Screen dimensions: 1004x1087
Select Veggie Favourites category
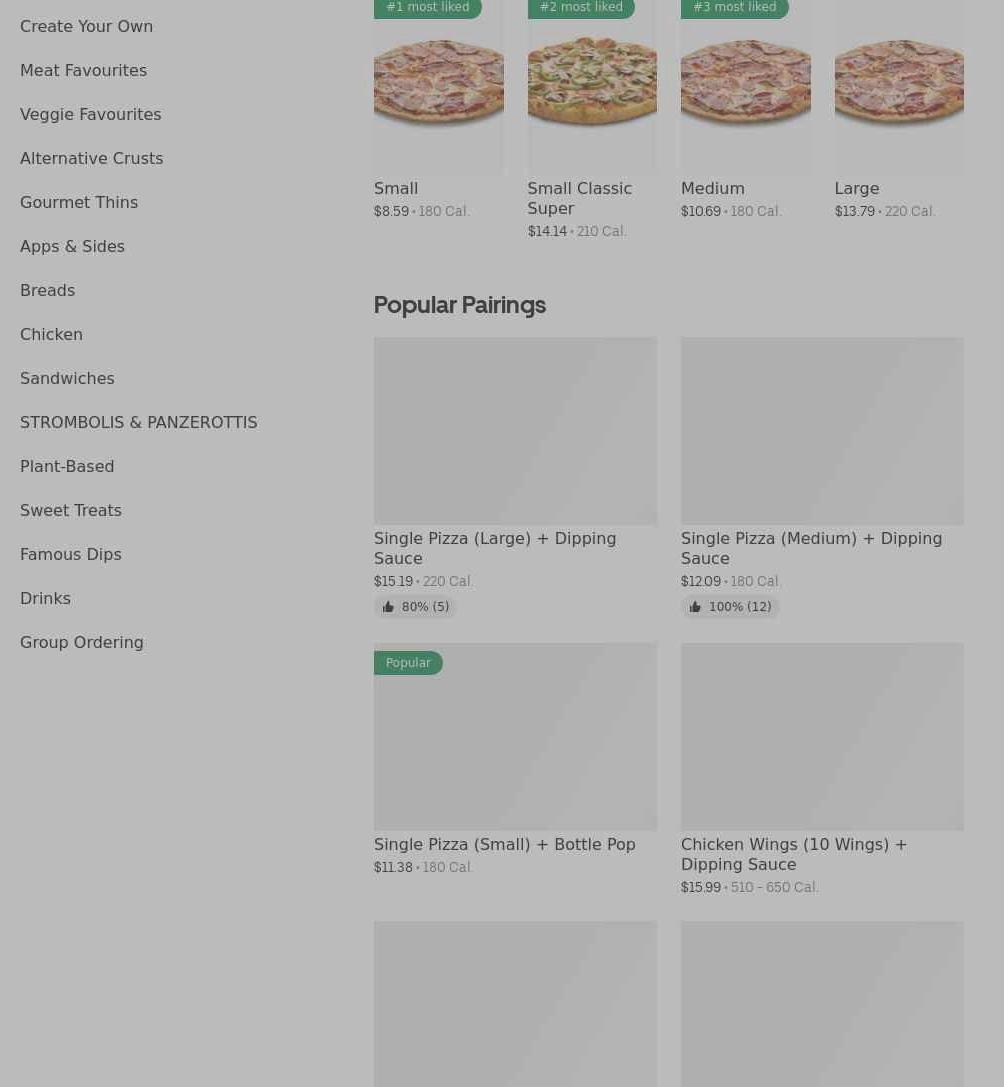coord(90,114)
